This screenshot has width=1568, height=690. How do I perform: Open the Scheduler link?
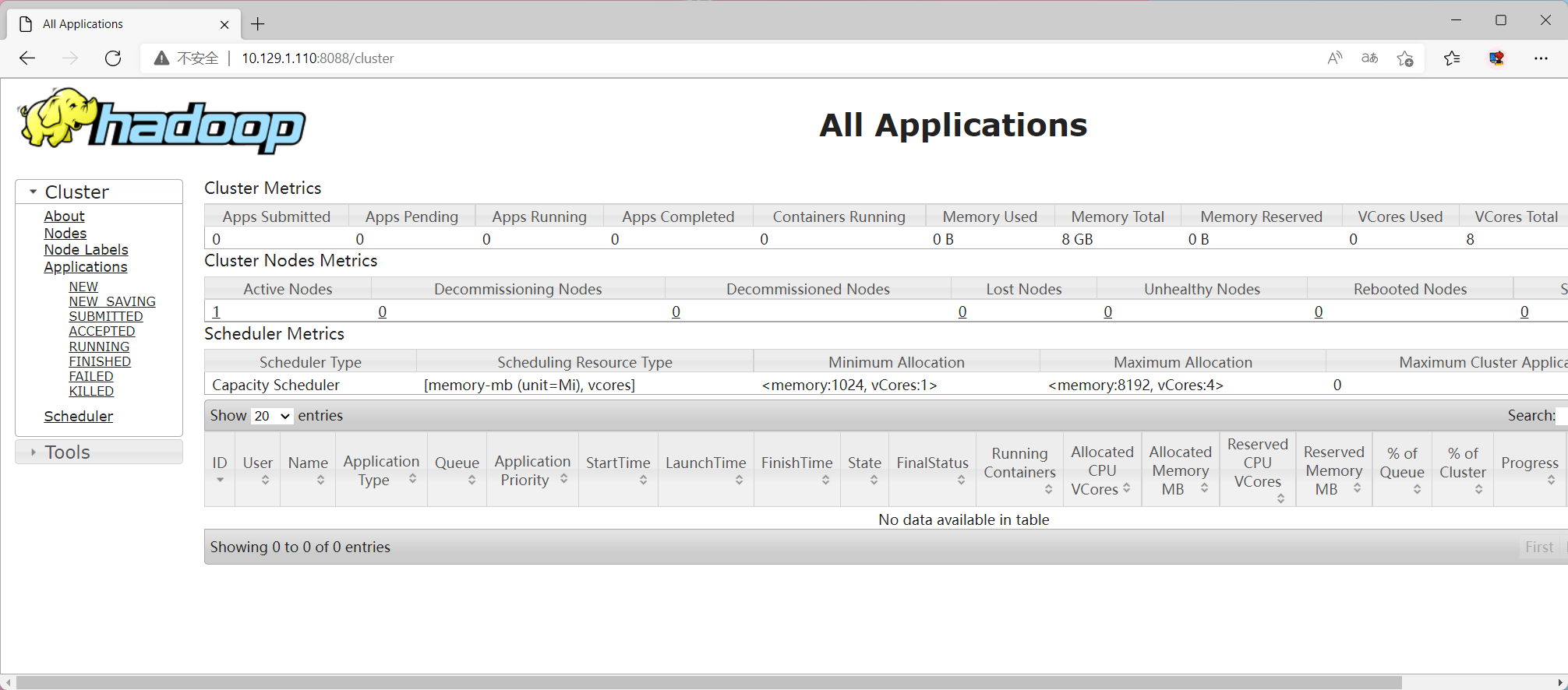pyautogui.click(x=79, y=417)
